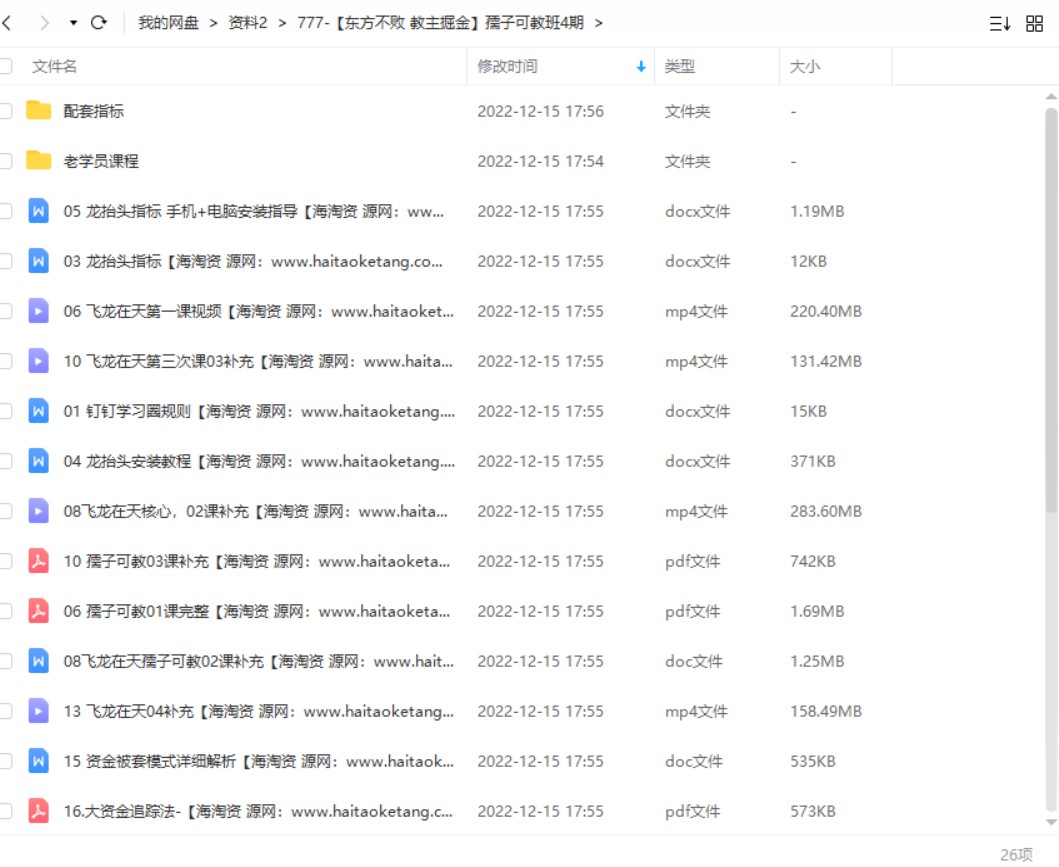Screen dimensions: 1059x867
Task: Check the box for 04 龙抬头安装教程
Action: [x=5, y=461]
